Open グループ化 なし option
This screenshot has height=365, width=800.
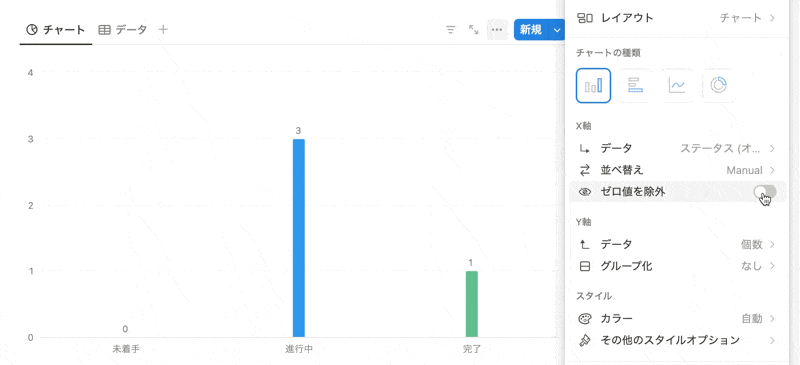(677, 266)
